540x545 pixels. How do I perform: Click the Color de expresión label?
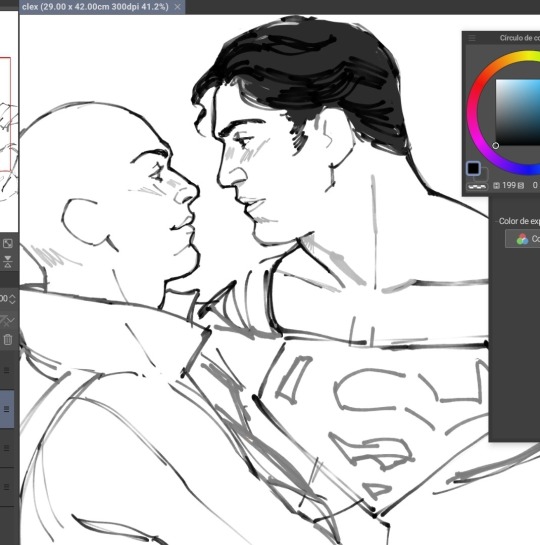[x=518, y=221]
